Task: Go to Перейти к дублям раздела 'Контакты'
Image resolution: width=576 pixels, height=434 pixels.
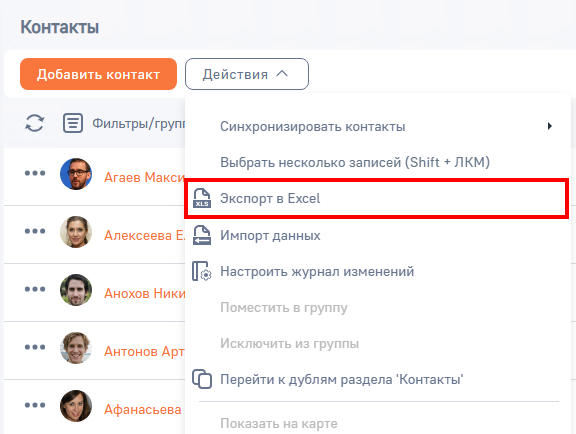Action: pyautogui.click(x=377, y=379)
